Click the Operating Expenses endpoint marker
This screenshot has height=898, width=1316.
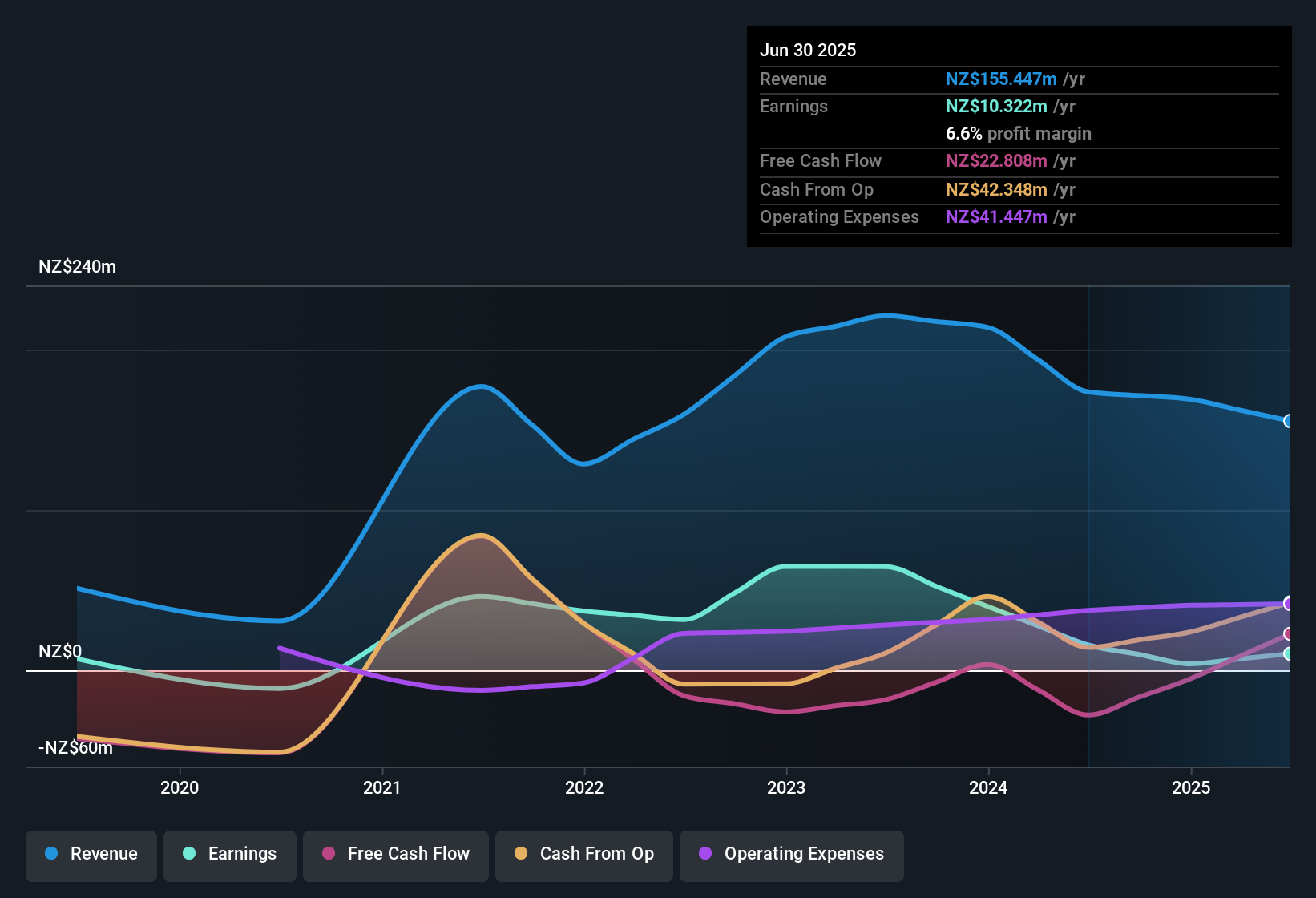click(1289, 604)
